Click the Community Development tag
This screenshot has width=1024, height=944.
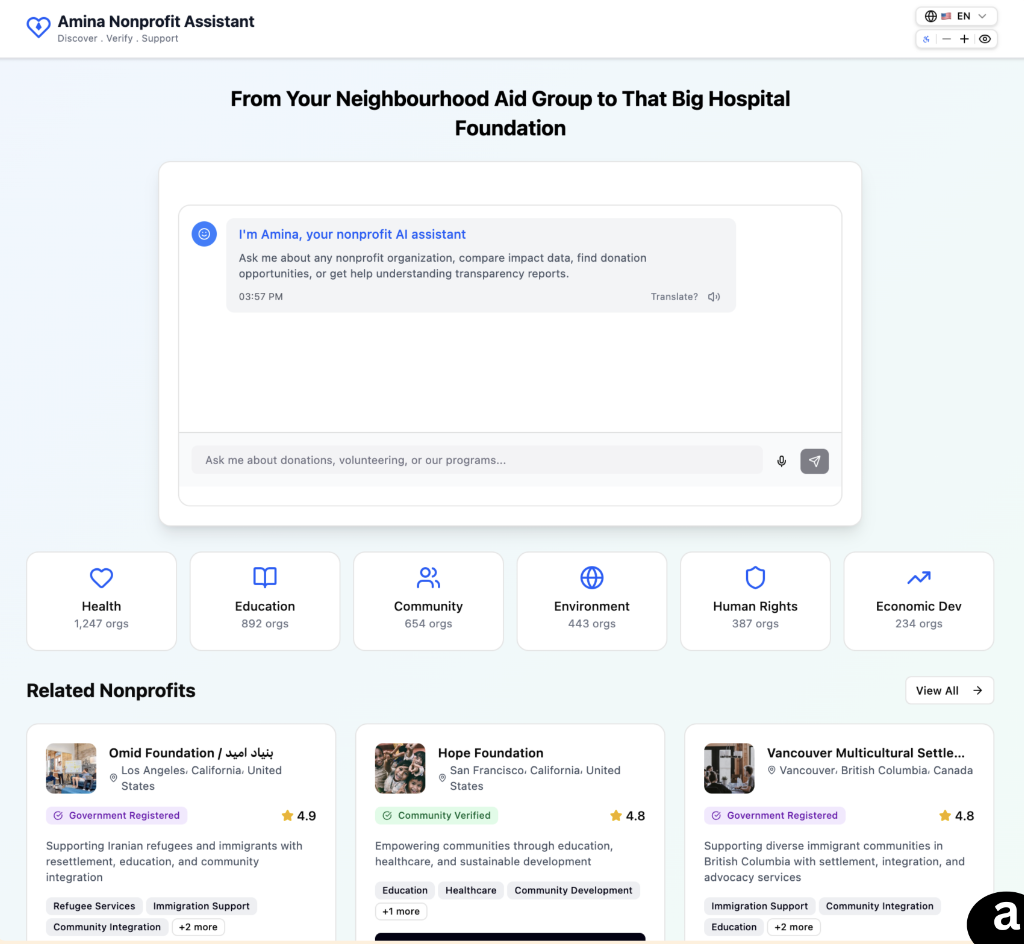coord(573,890)
